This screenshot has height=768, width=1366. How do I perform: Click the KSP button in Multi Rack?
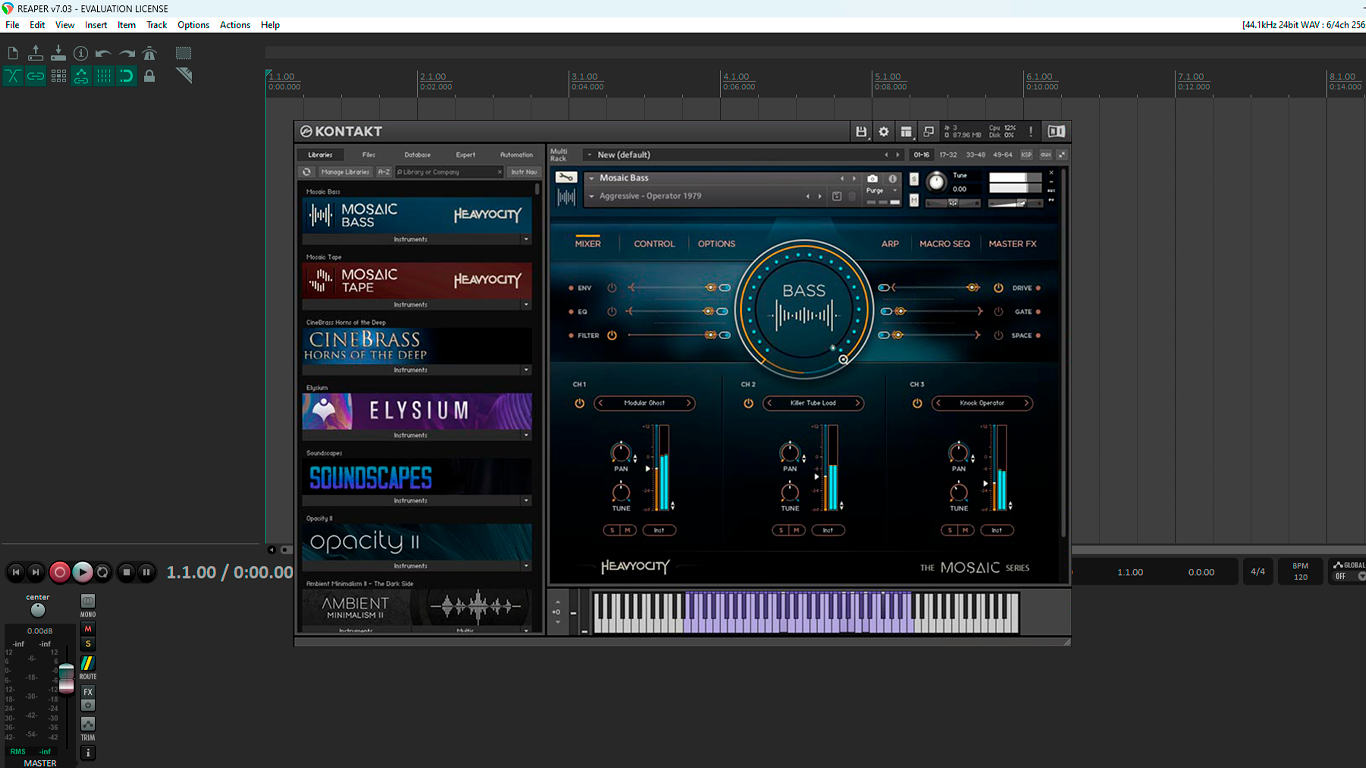[1026, 155]
